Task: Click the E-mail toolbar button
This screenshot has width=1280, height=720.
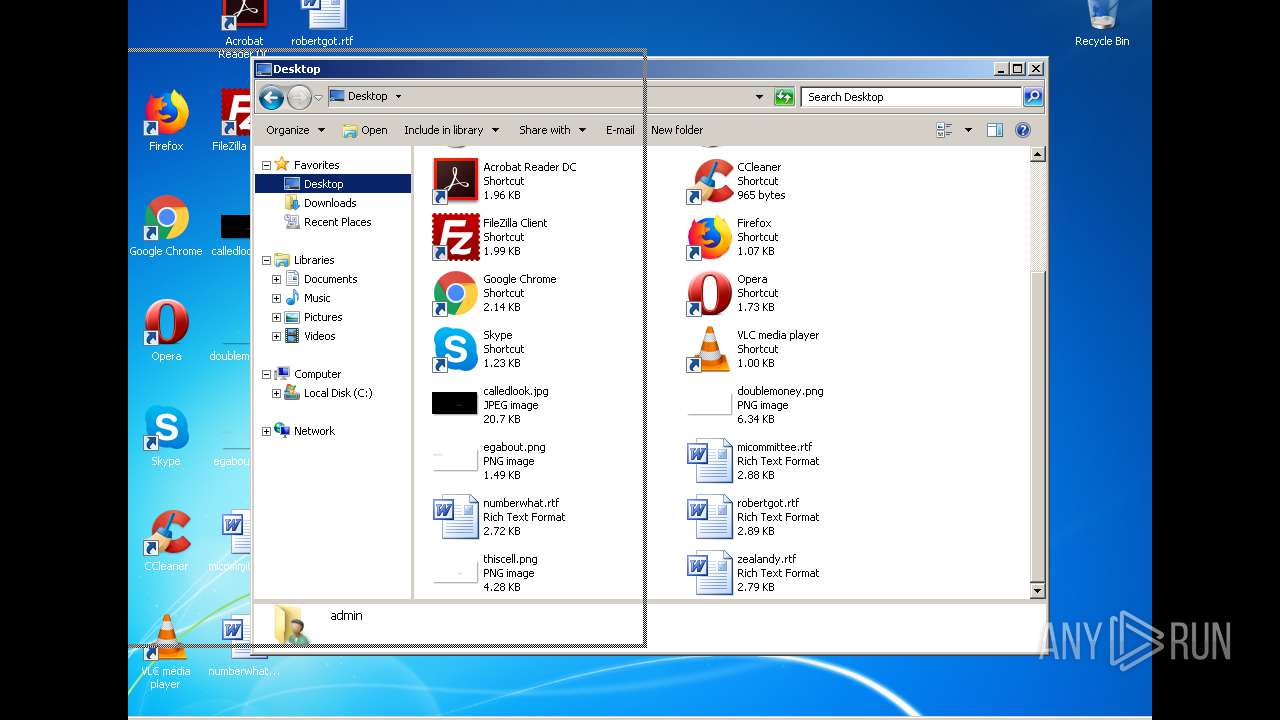Action: tap(620, 130)
